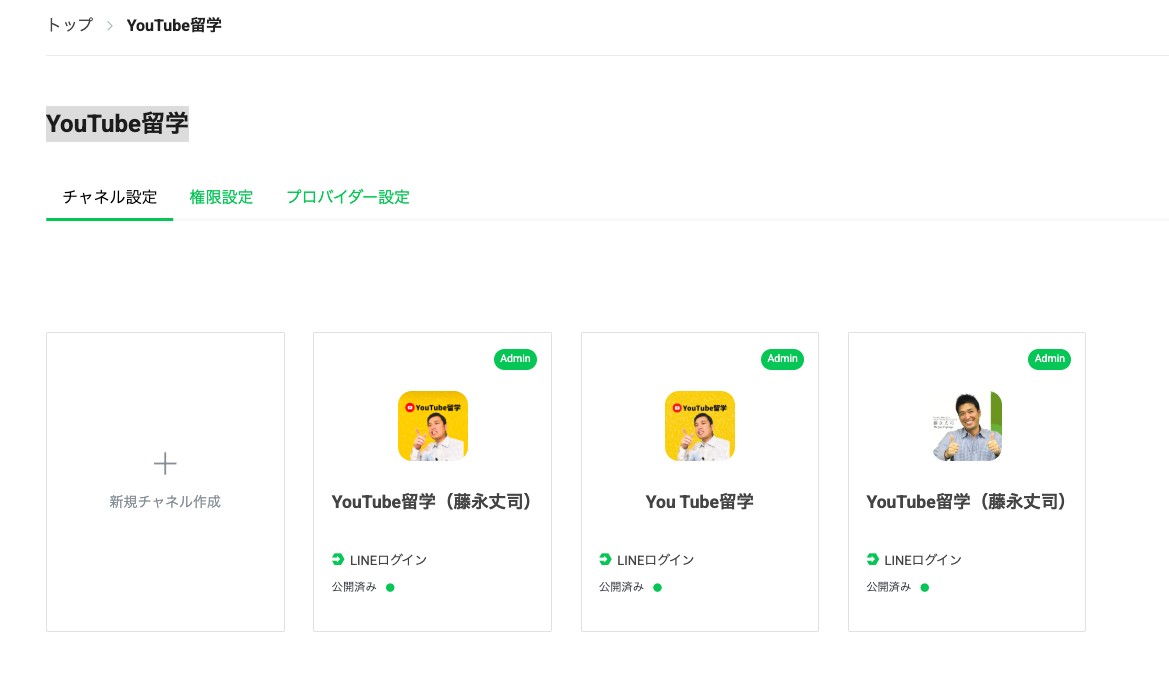
Task: Click 公開済み status on thumbs-up photo card
Action: tap(889, 587)
